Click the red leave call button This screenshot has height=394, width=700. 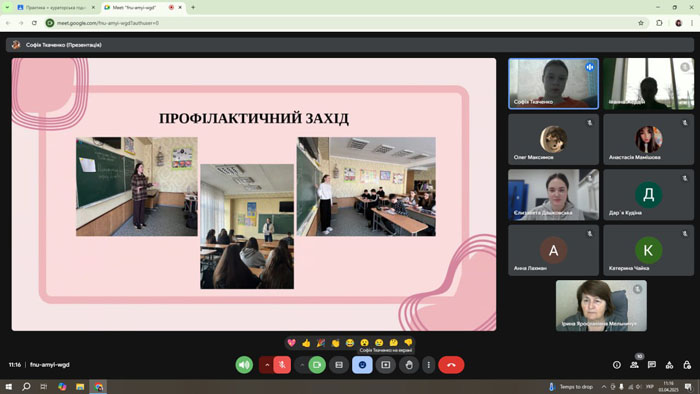coord(451,365)
